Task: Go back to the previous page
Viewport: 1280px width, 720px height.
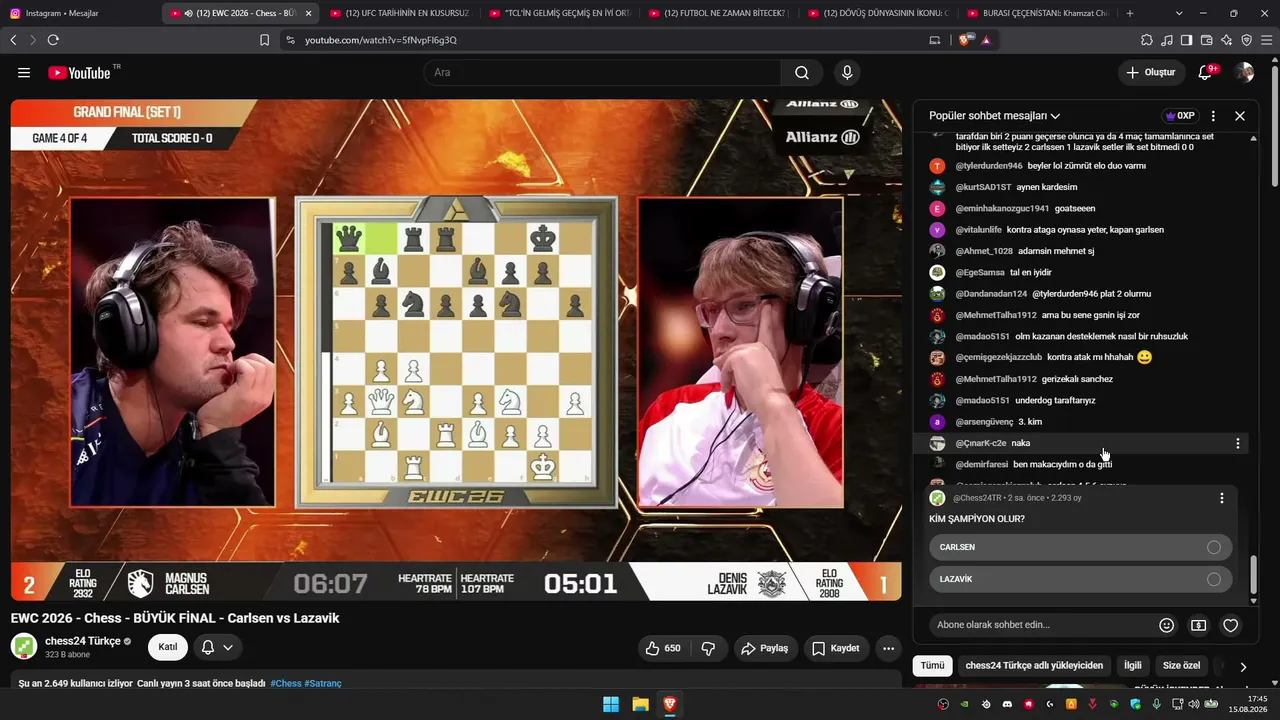Action: tap(13, 40)
